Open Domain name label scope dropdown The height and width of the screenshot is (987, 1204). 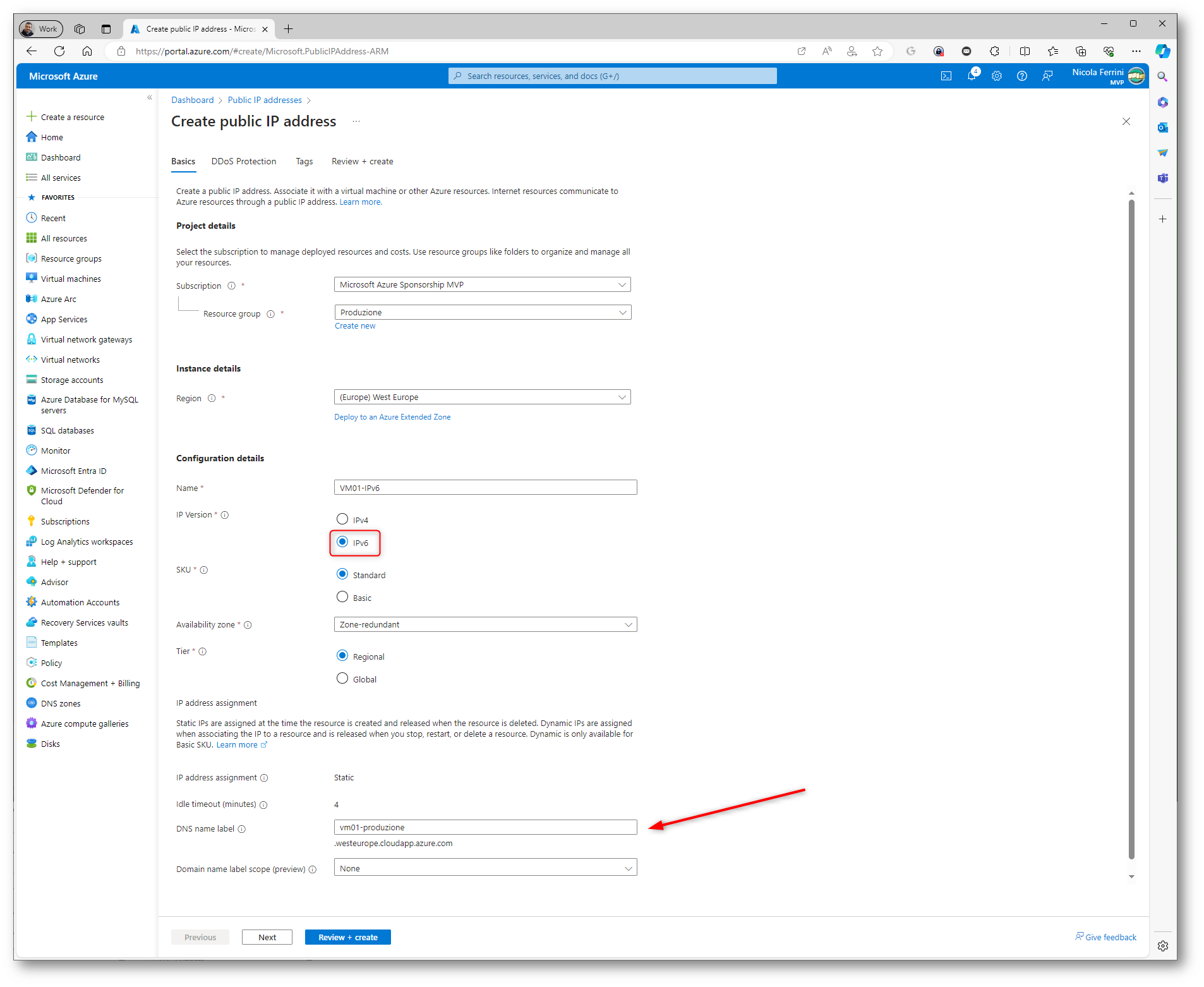(485, 868)
